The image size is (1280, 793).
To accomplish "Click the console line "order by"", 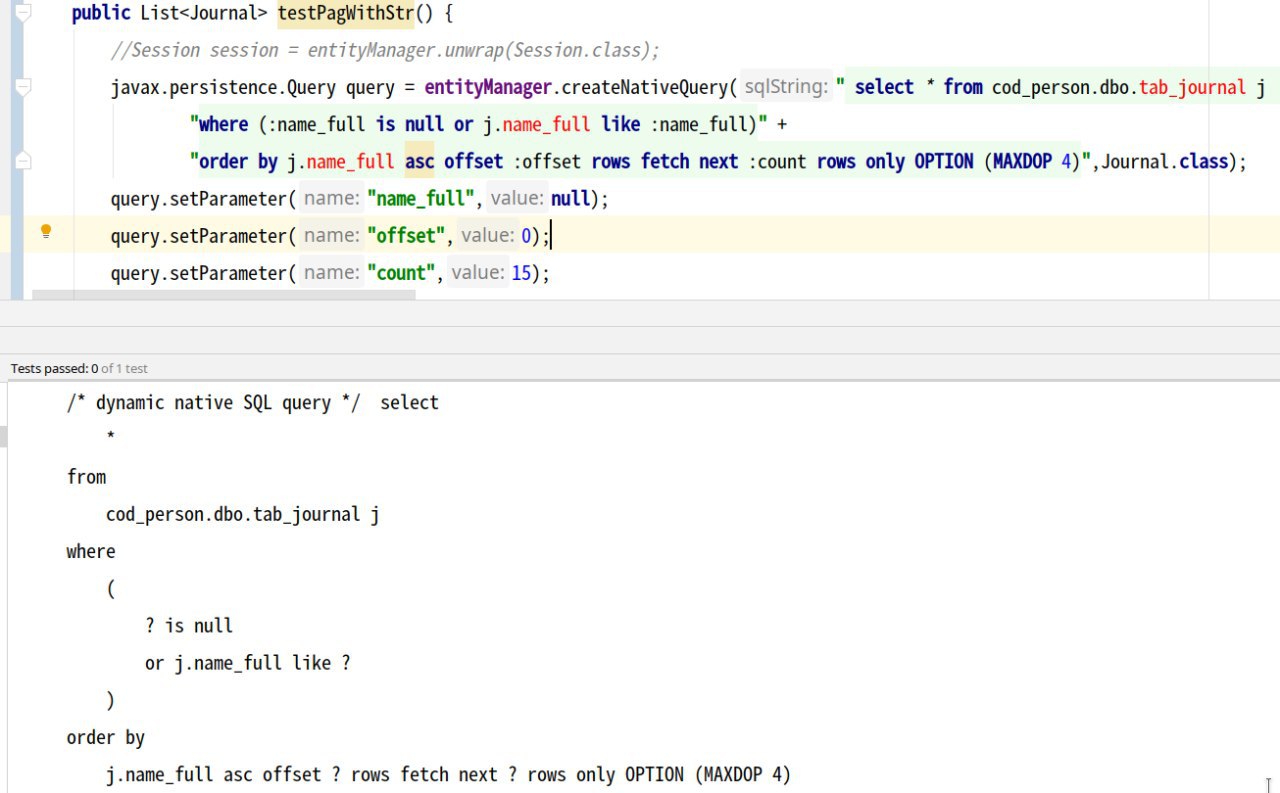I will coord(106,738).
